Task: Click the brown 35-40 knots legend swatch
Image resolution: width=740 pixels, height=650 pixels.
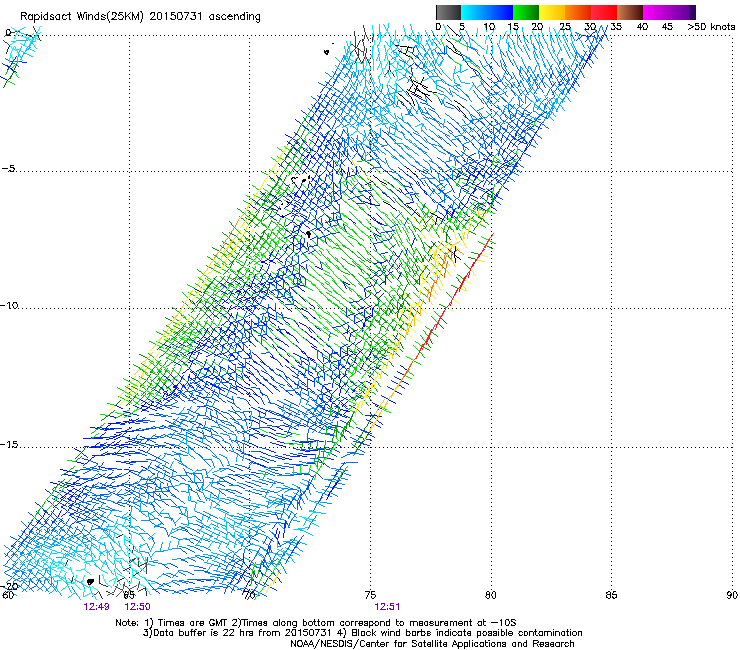Action: (630, 12)
